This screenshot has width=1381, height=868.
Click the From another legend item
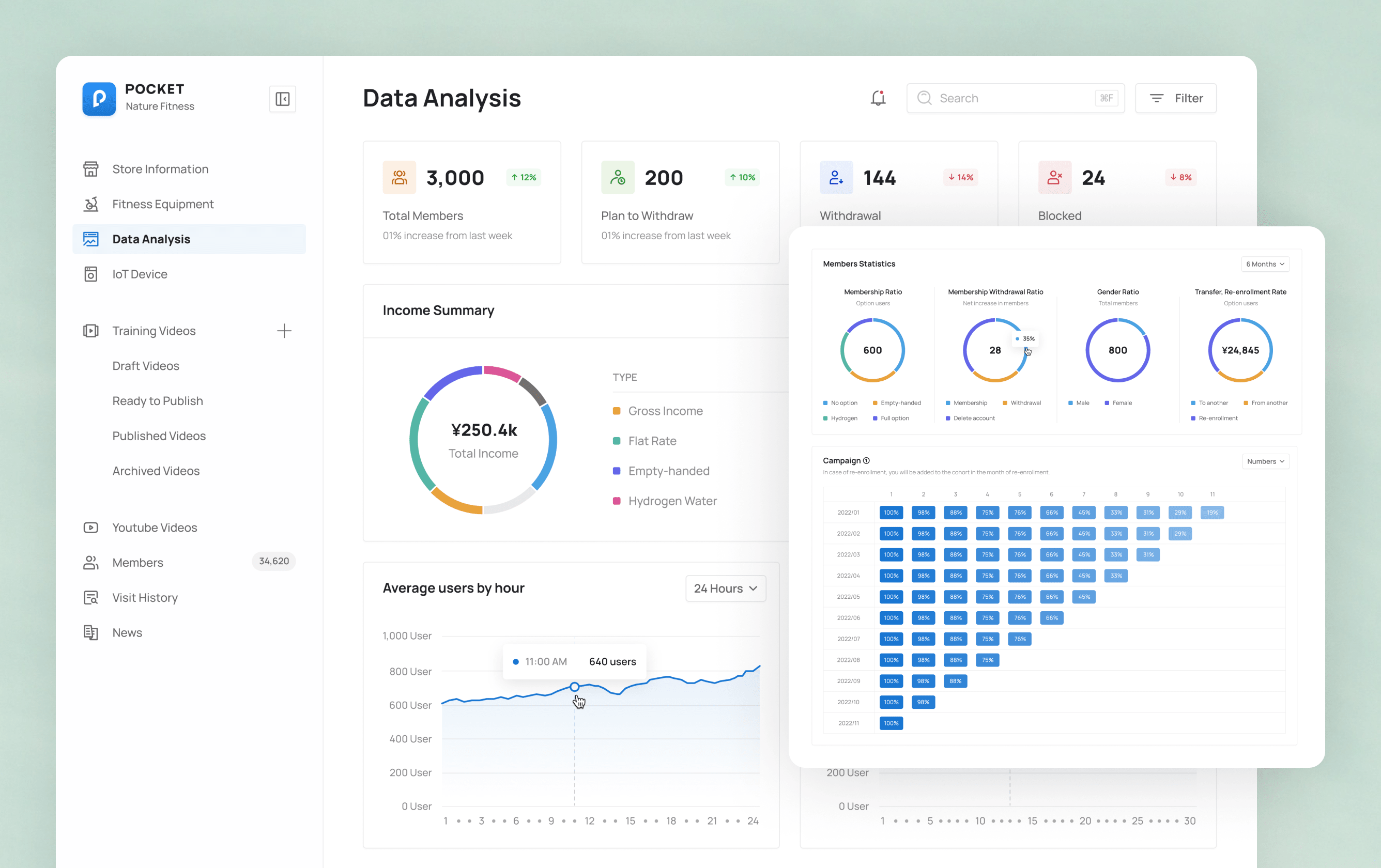point(1265,403)
